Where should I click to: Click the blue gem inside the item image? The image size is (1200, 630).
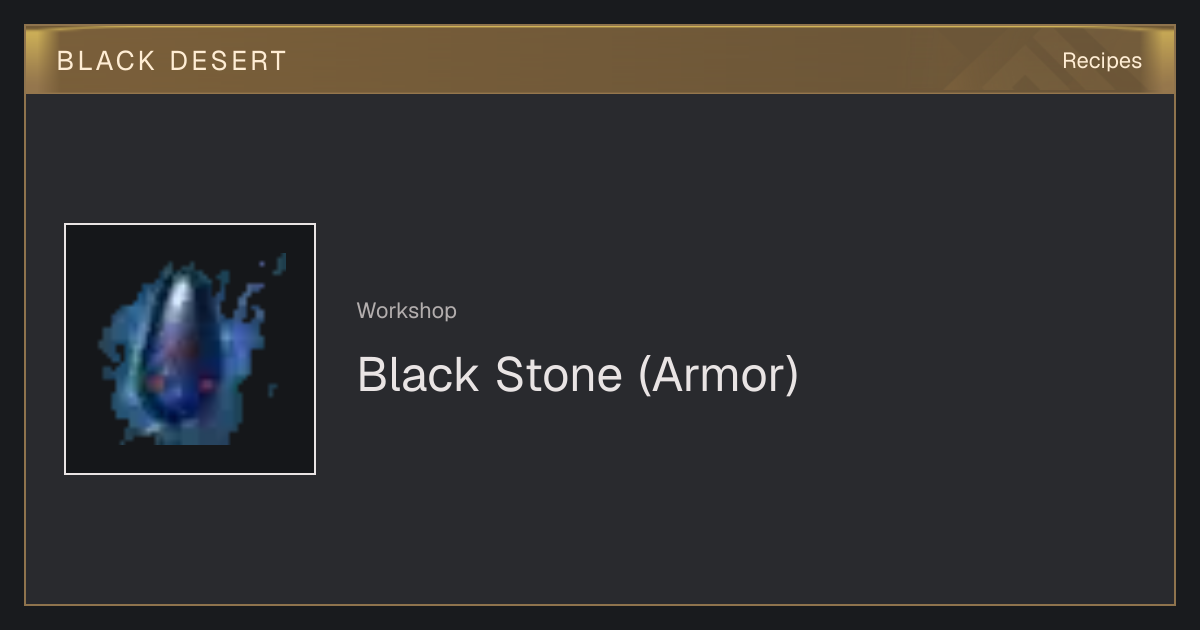(x=183, y=345)
